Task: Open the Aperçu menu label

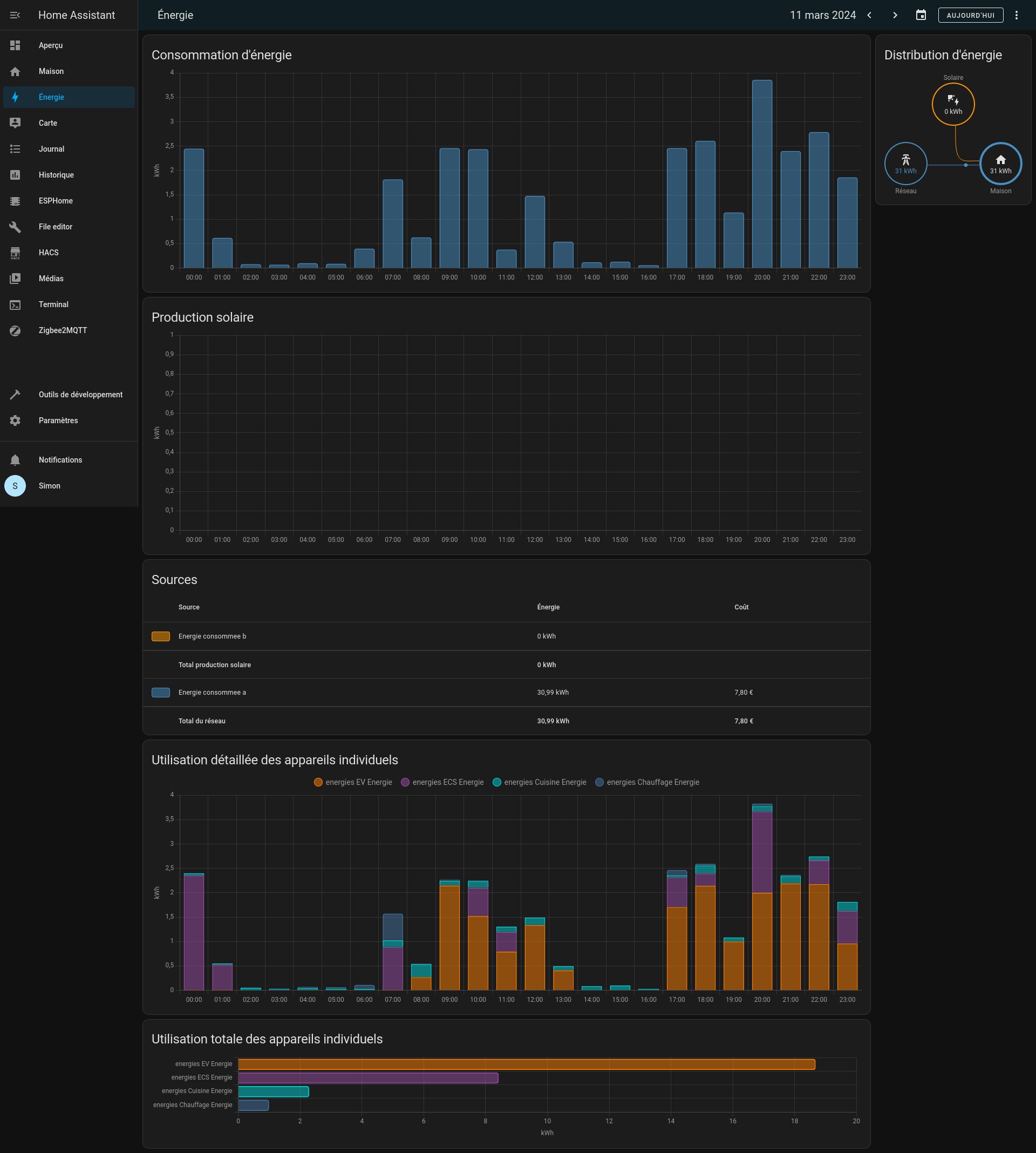Action: pos(51,45)
